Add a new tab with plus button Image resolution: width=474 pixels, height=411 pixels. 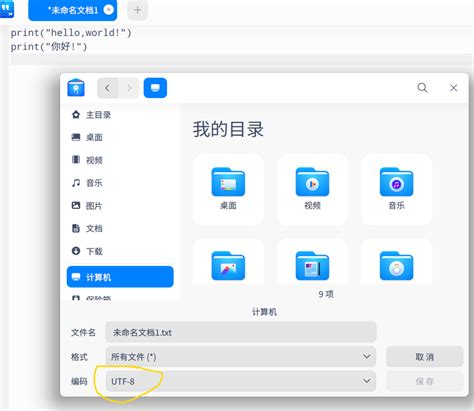138,10
